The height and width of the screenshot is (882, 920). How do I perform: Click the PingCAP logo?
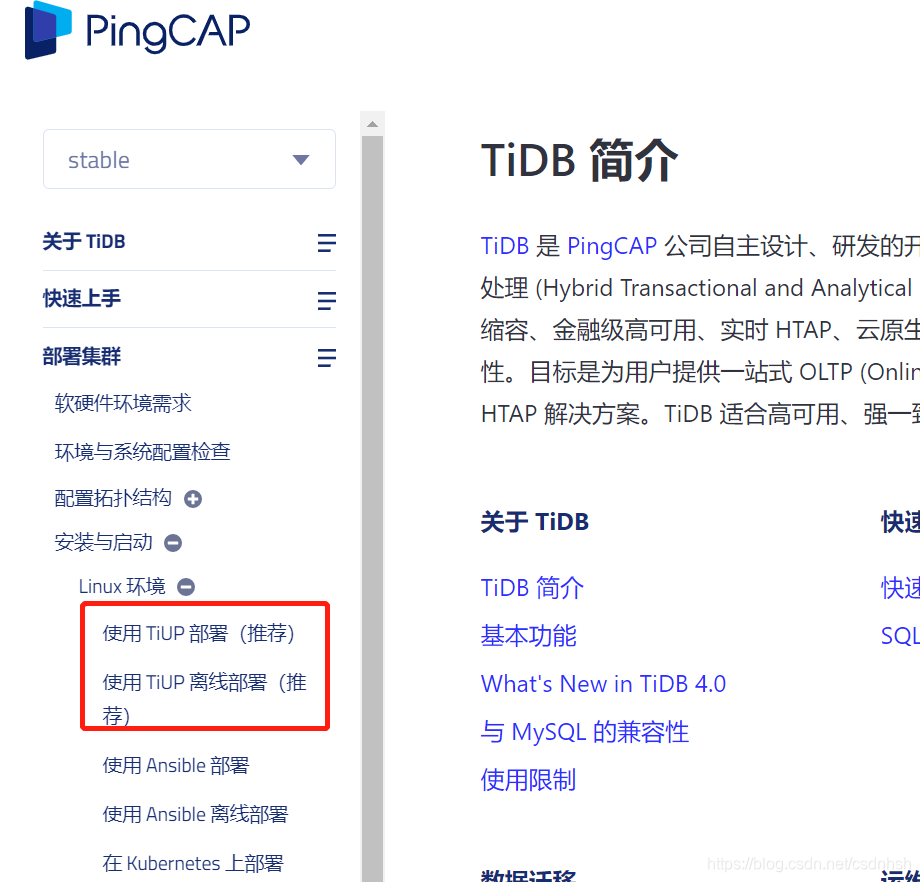point(137,31)
